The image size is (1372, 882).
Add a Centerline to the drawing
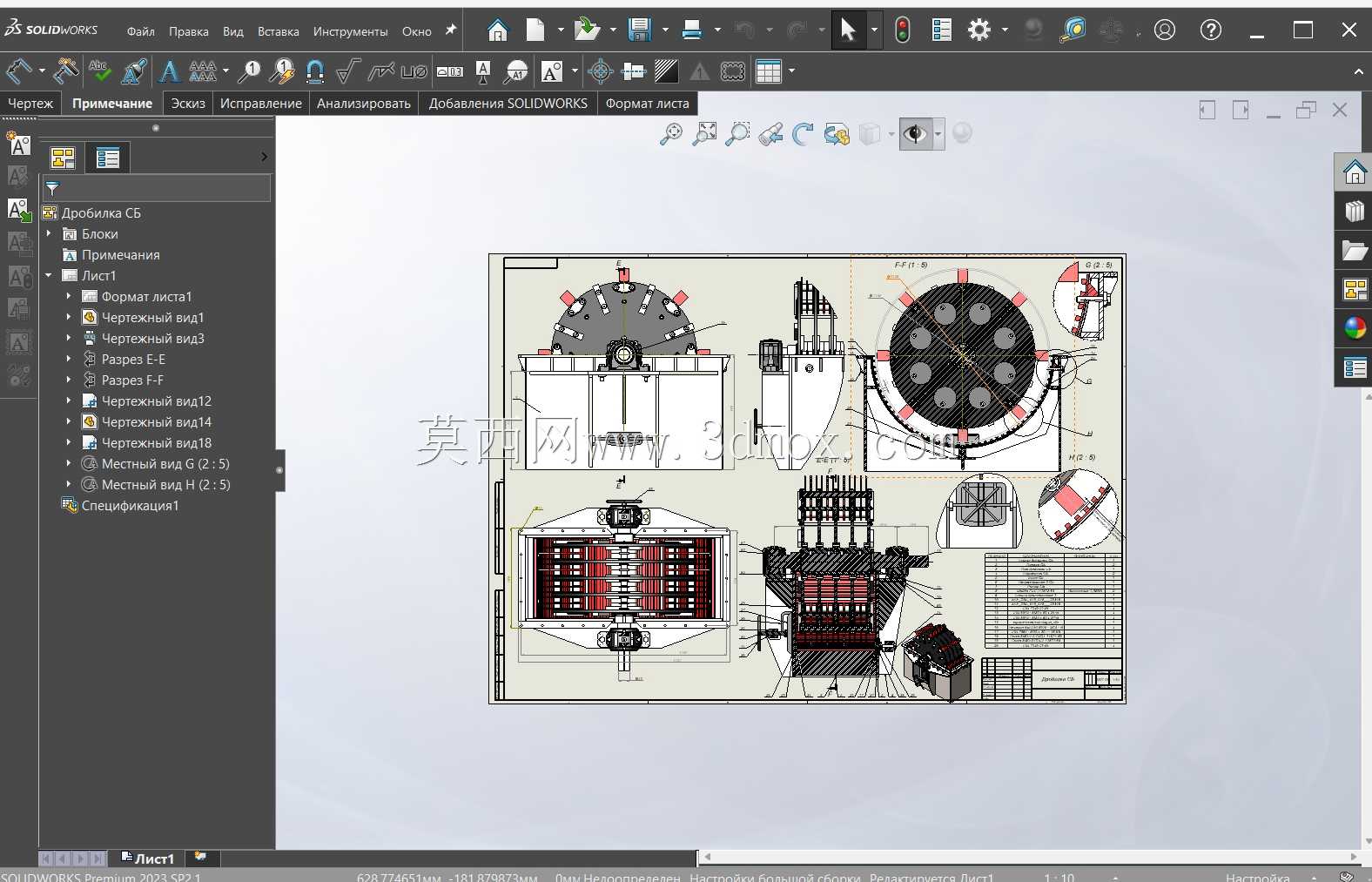(x=634, y=71)
